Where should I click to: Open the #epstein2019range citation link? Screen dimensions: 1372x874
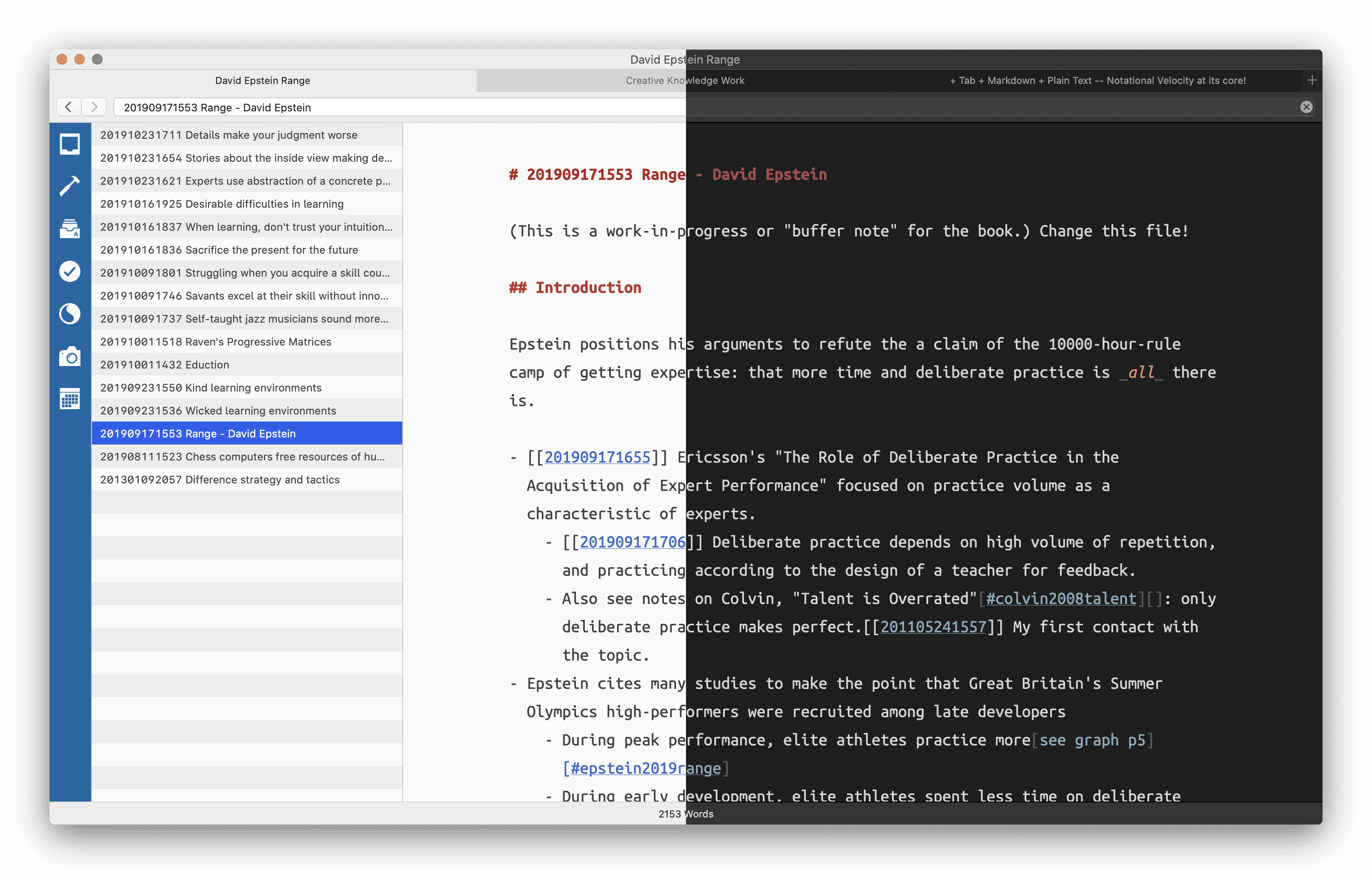pyautogui.click(x=645, y=768)
